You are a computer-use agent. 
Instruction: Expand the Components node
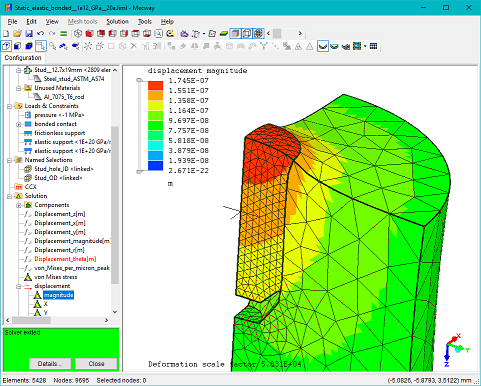(19, 205)
